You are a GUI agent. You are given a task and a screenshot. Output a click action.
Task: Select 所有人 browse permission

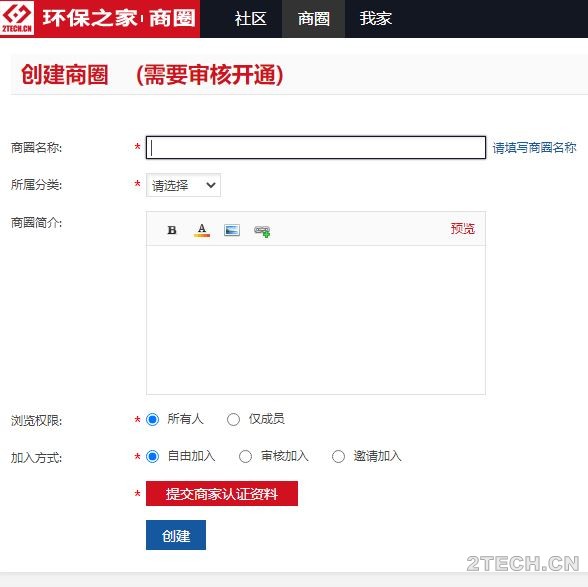point(153,419)
